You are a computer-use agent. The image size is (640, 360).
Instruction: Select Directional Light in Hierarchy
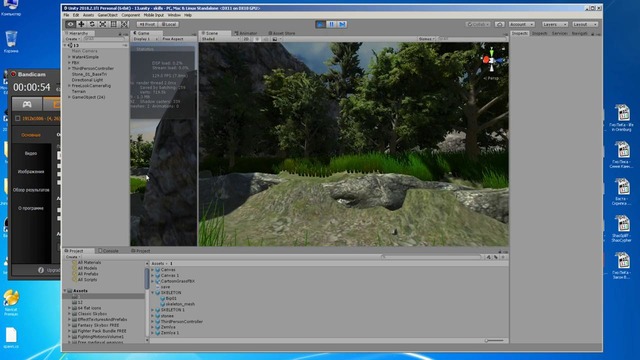click(x=87, y=80)
